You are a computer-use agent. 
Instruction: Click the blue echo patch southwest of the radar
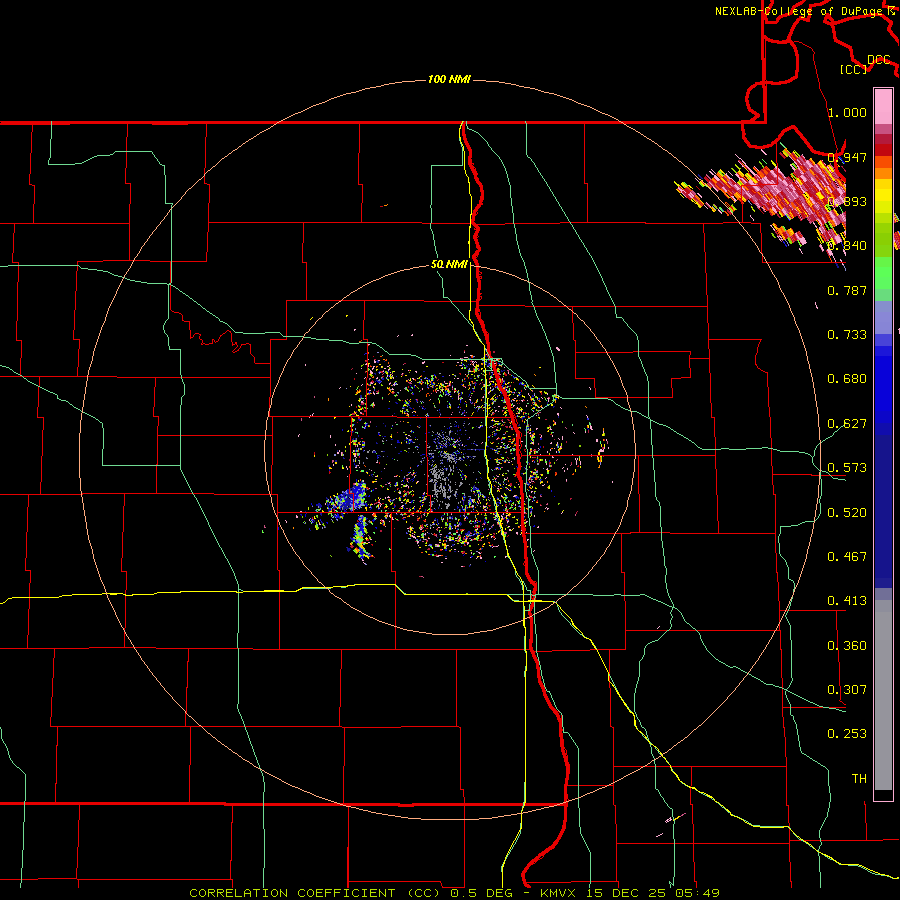347,499
